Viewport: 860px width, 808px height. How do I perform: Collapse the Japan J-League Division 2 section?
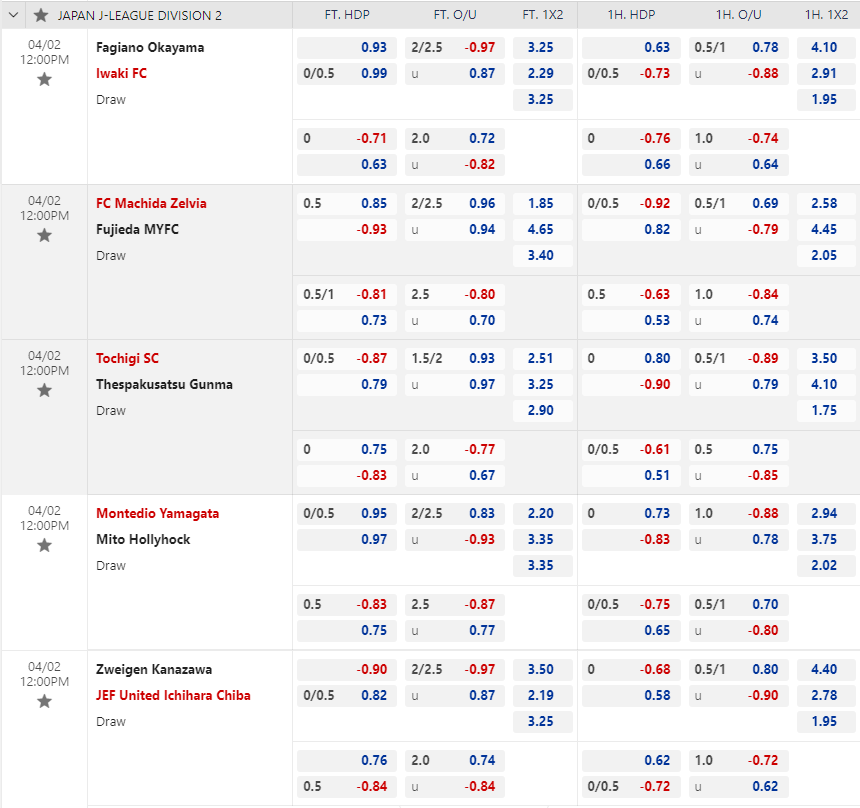click(x=14, y=15)
